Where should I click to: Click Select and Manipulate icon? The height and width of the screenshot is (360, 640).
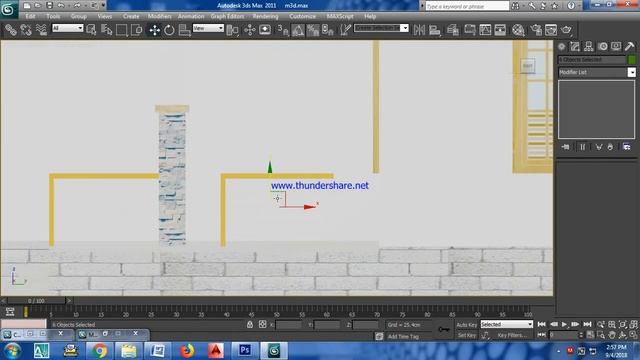pos(249,30)
